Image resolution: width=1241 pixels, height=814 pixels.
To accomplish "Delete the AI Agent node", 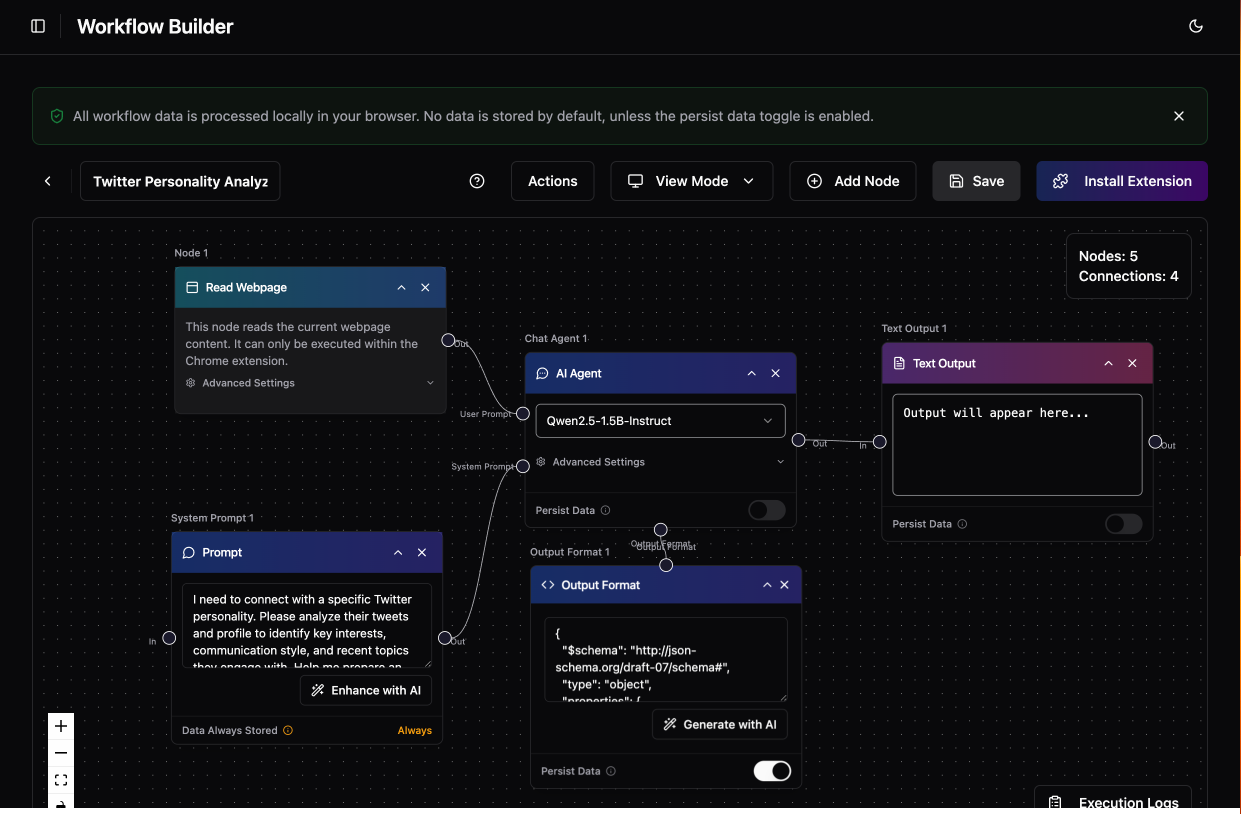I will click(775, 373).
